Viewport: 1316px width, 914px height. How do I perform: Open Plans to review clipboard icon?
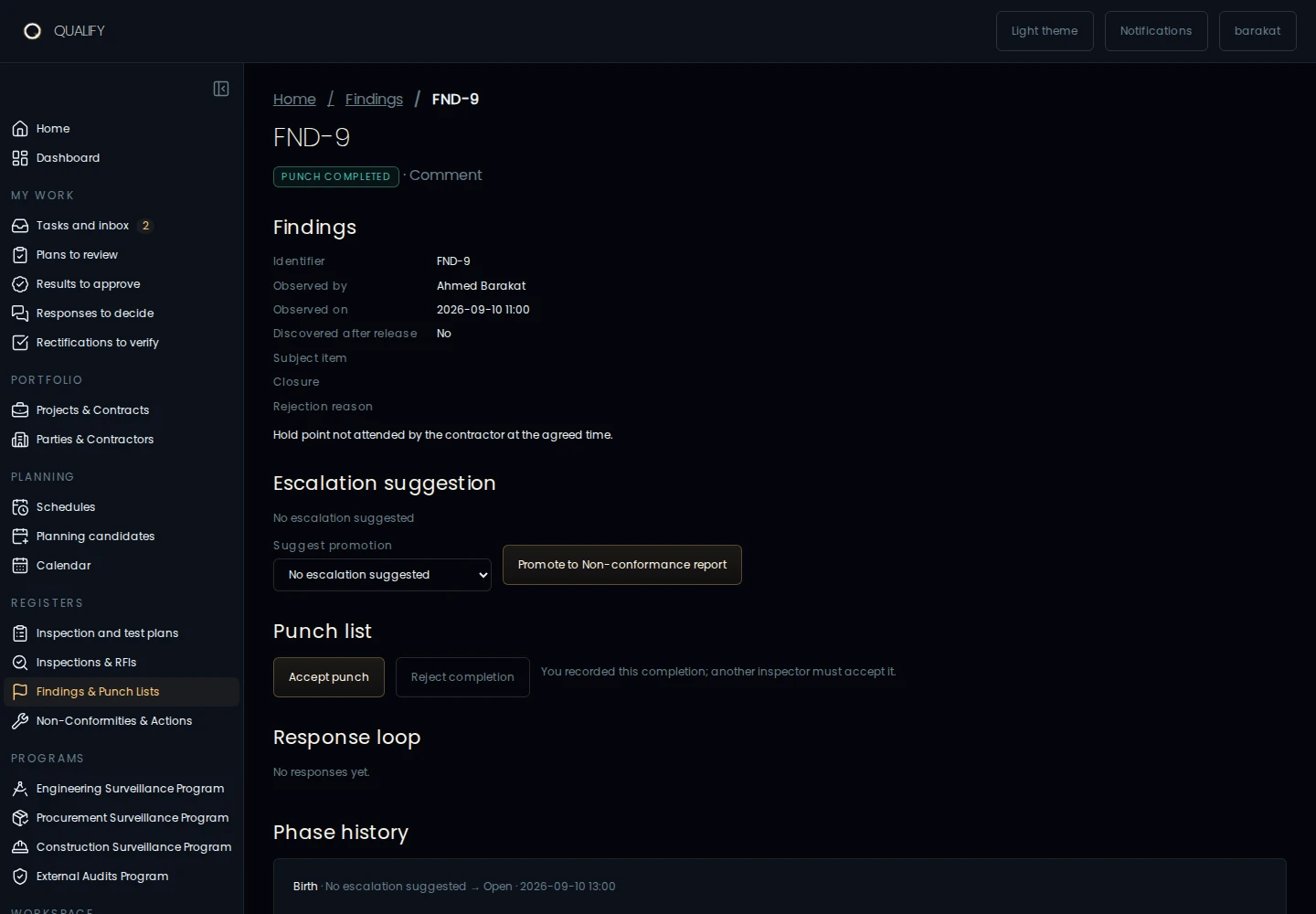click(x=20, y=255)
